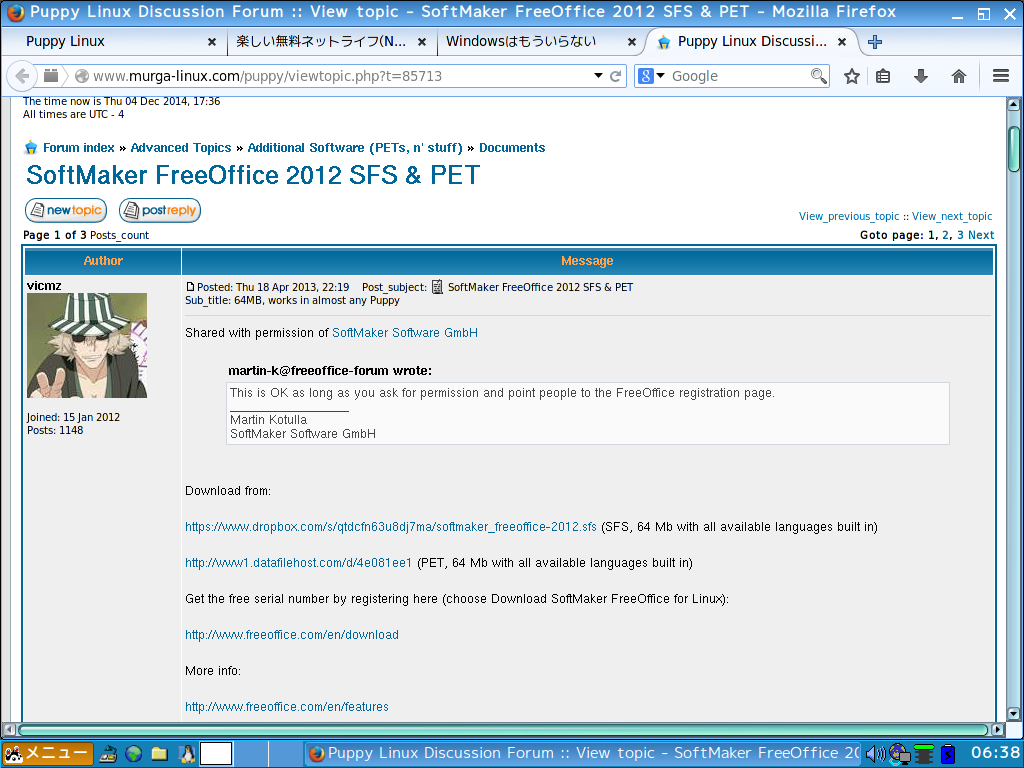Close the Puppy Linux Discussion tab

point(842,42)
